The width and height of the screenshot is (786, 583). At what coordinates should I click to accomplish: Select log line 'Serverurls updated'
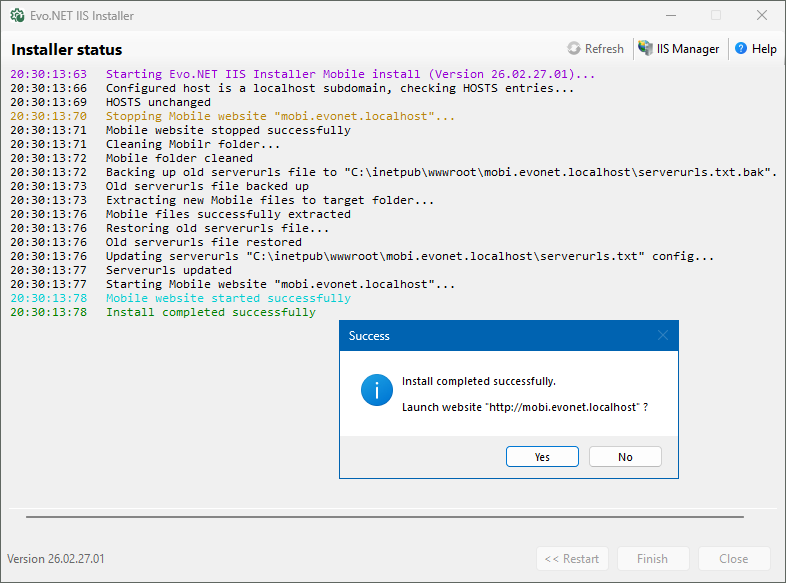coord(168,271)
